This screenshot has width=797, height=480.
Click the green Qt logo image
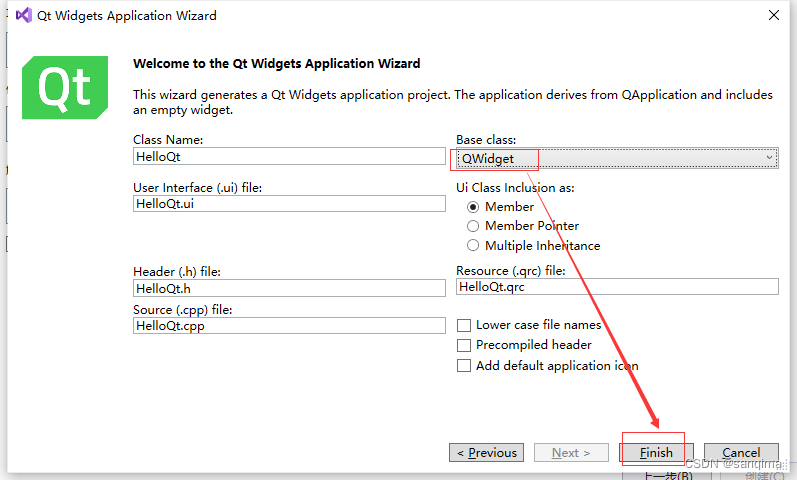click(65, 87)
